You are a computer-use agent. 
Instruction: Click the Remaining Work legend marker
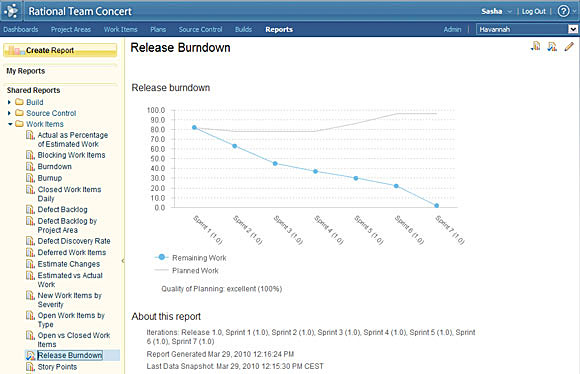(x=162, y=257)
